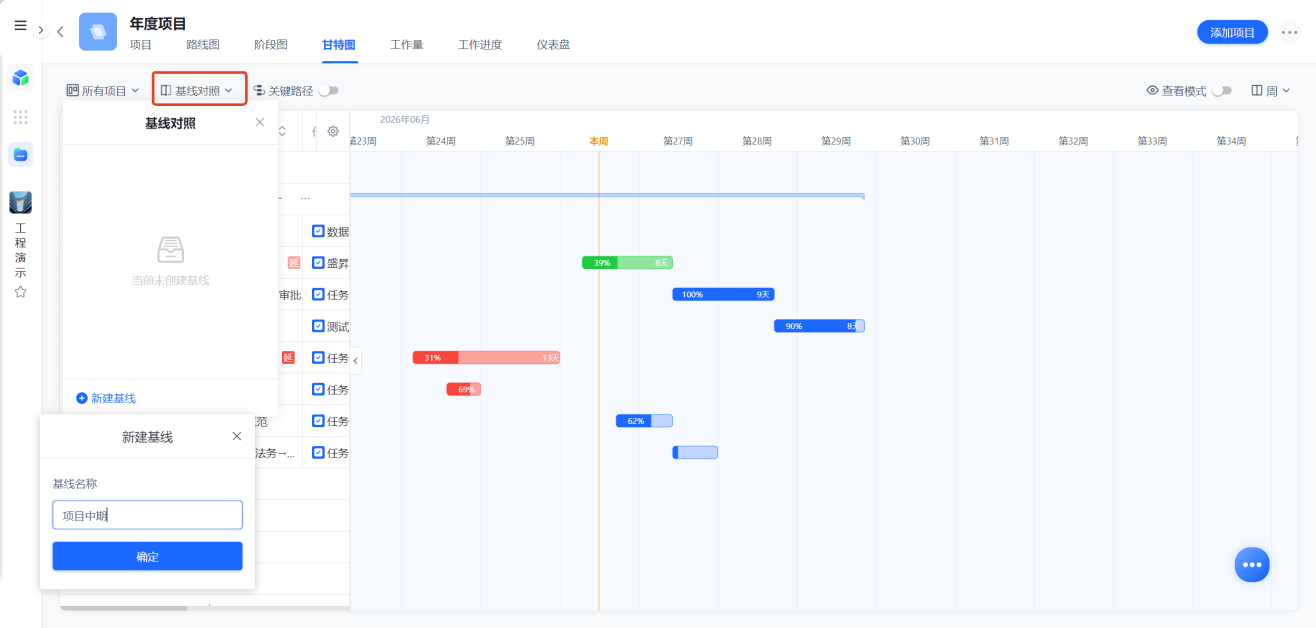This screenshot has height=628, width=1316.
Task: Click the red 31% Gantt bar
Action: pyautogui.click(x=486, y=357)
